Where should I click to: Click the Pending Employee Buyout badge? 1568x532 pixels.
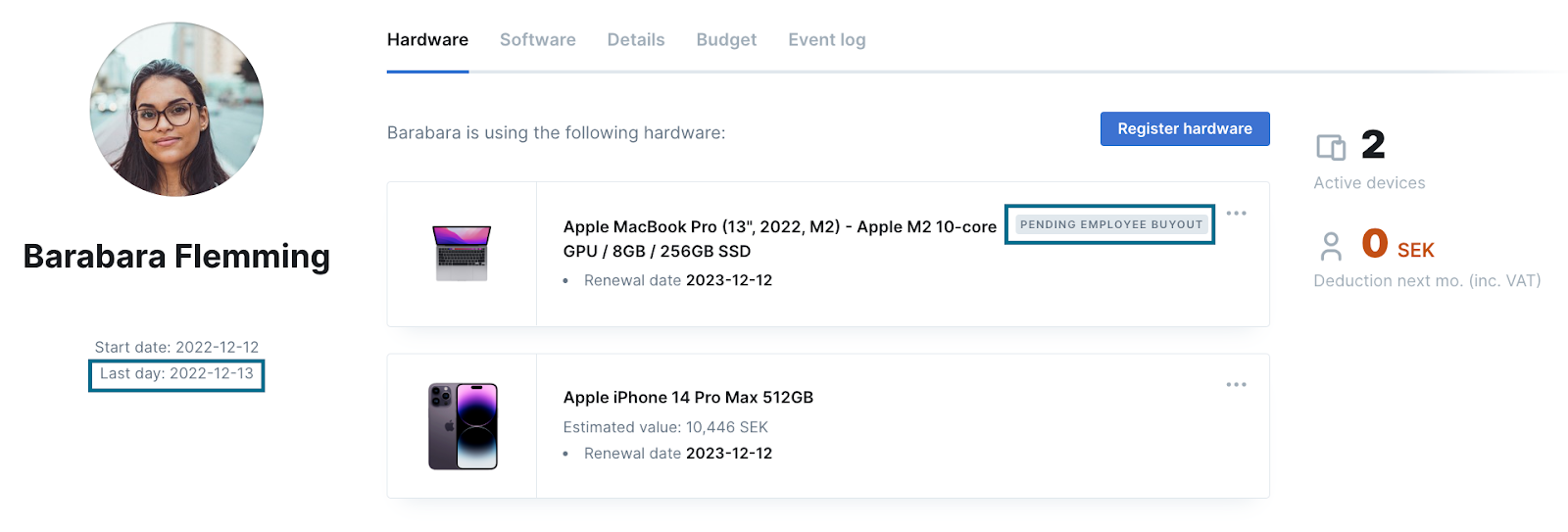click(x=1110, y=224)
